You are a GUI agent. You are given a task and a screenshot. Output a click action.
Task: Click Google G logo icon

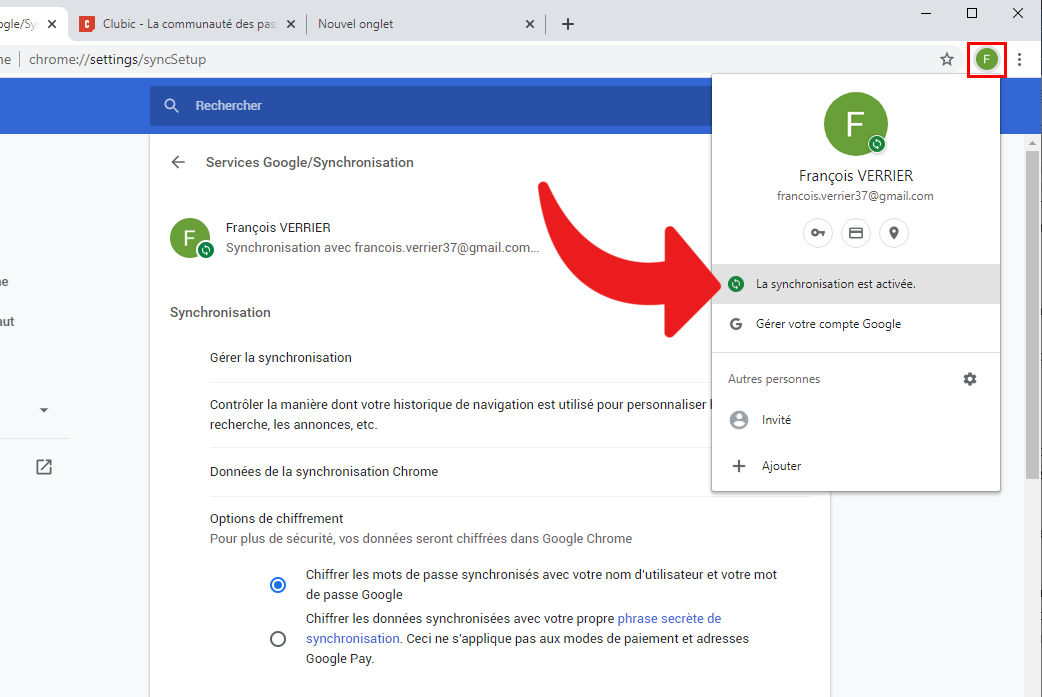click(x=736, y=324)
